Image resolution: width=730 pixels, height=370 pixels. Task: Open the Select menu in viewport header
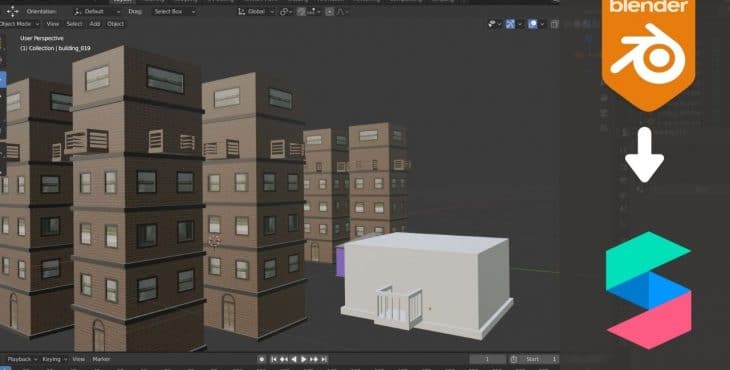tap(74, 24)
